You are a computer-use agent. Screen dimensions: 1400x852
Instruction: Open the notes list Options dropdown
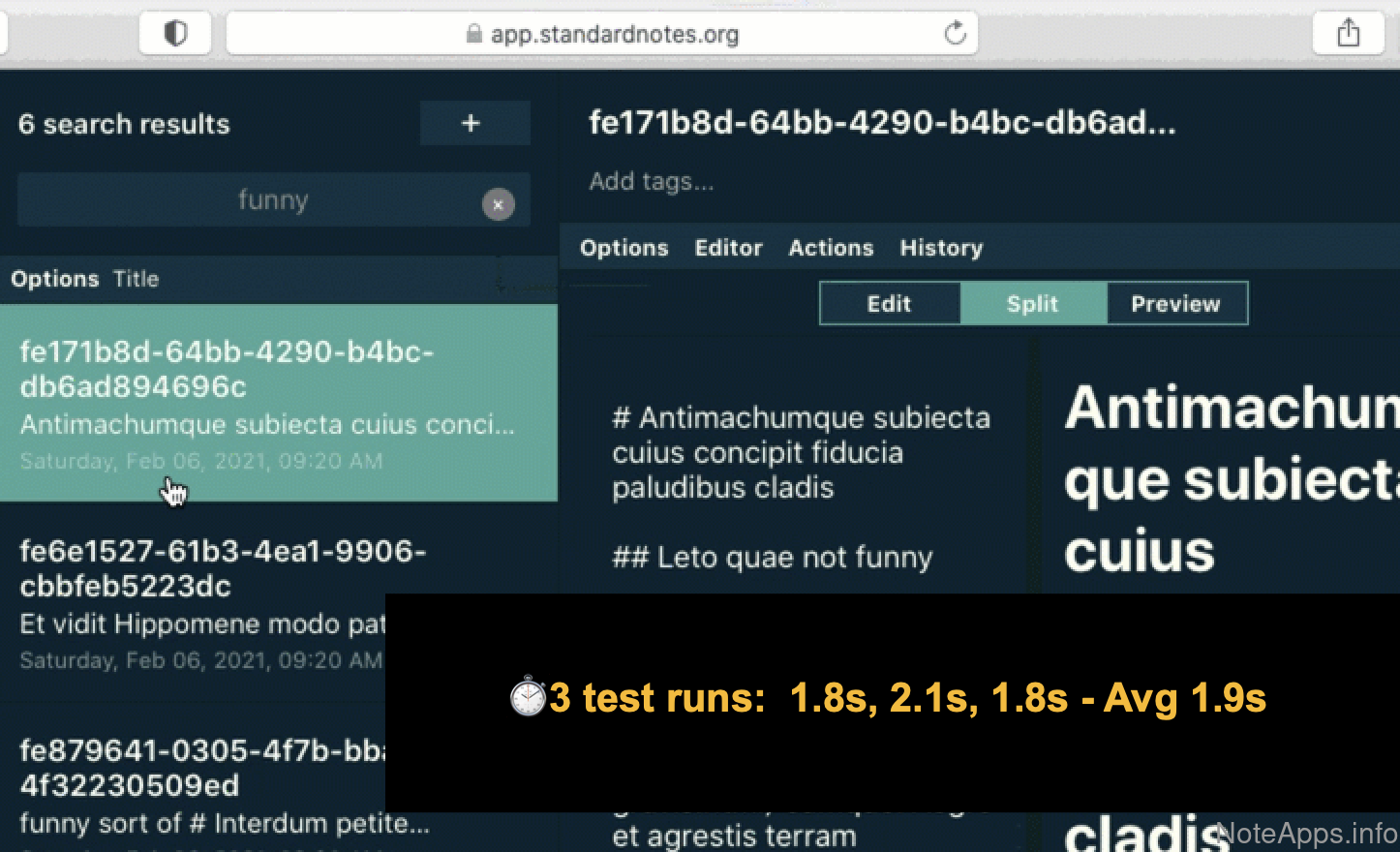54,279
